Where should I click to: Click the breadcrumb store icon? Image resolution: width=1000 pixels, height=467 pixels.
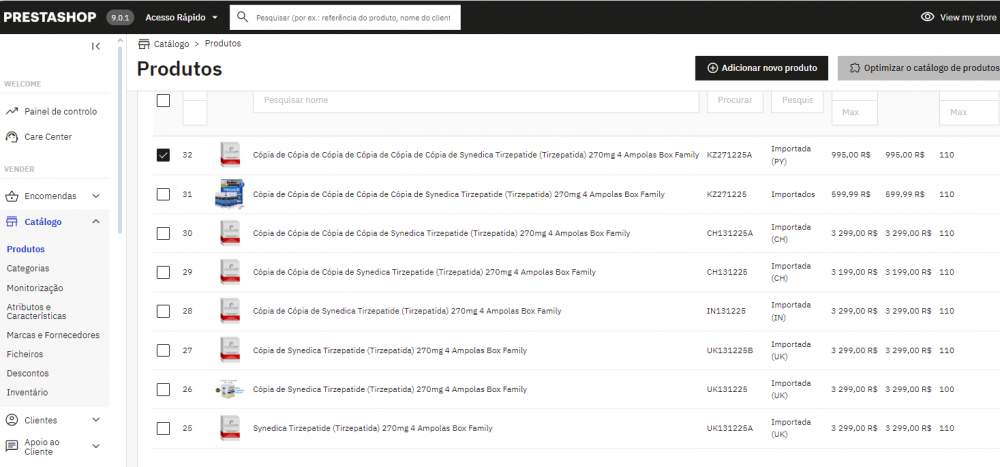coord(143,44)
